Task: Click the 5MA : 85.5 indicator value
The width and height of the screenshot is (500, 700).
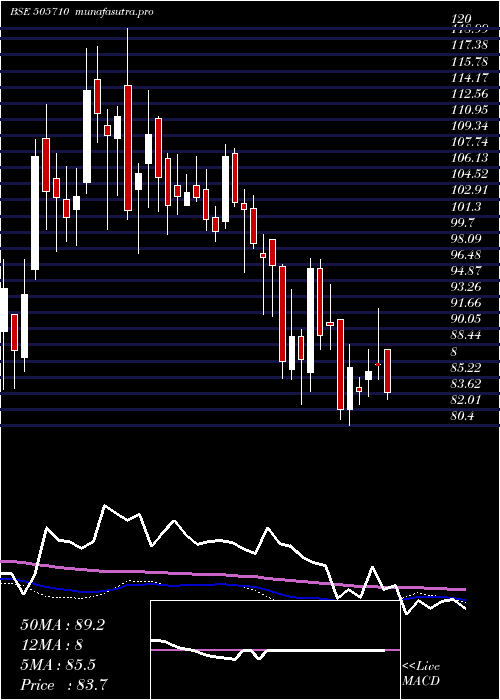Action: click(x=58, y=665)
